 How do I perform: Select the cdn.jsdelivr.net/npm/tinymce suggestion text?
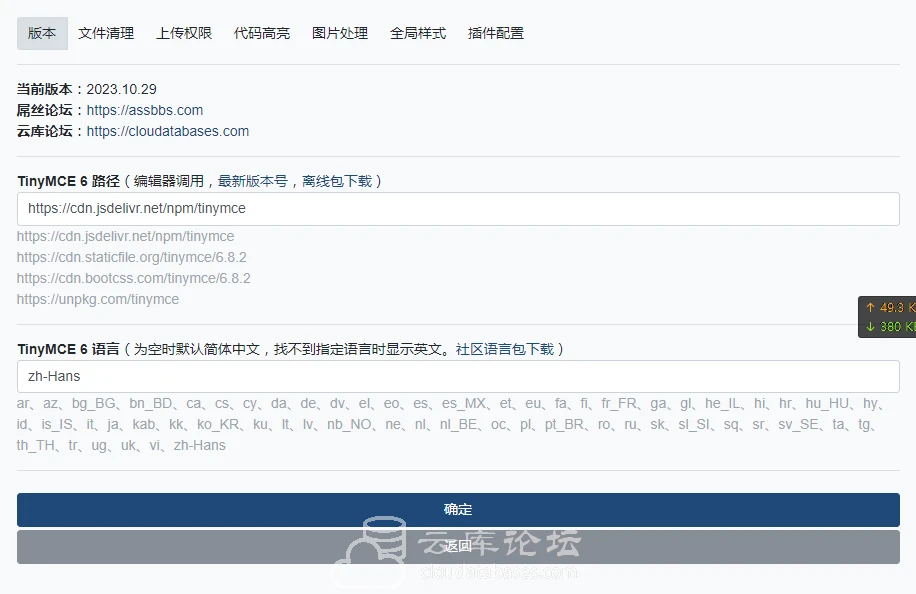coord(126,237)
